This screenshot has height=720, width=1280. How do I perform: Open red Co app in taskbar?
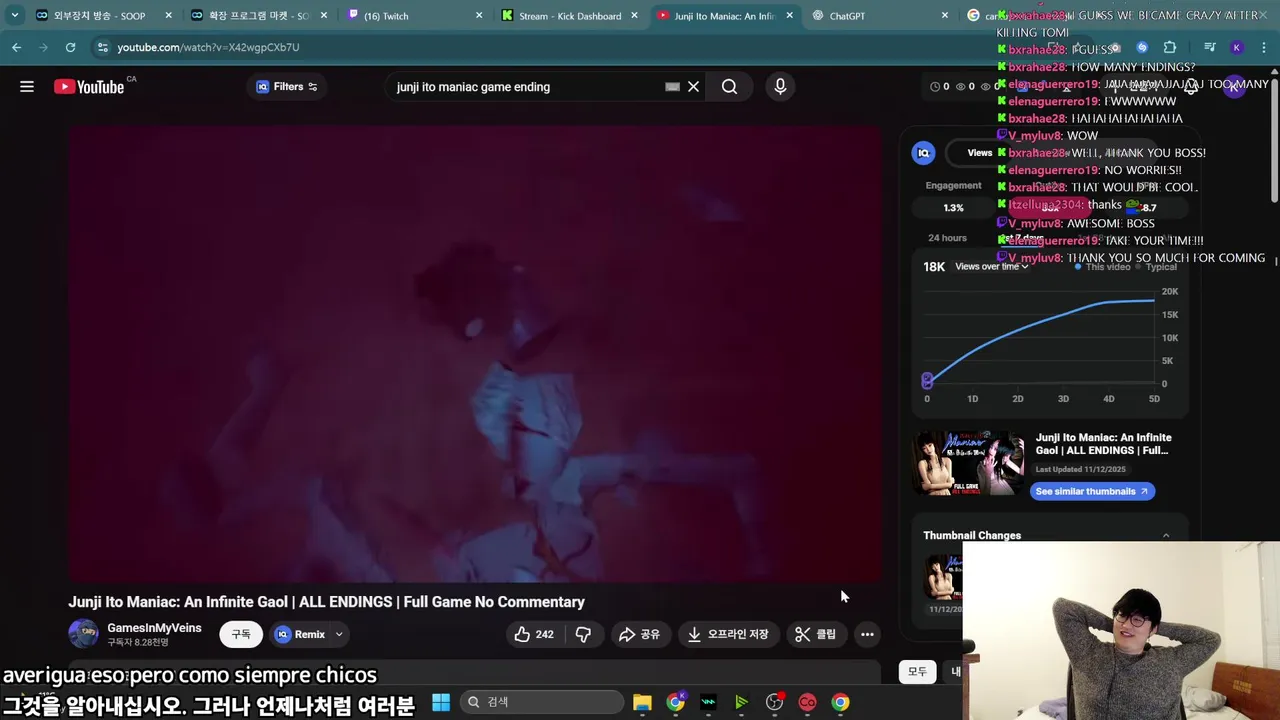(807, 702)
